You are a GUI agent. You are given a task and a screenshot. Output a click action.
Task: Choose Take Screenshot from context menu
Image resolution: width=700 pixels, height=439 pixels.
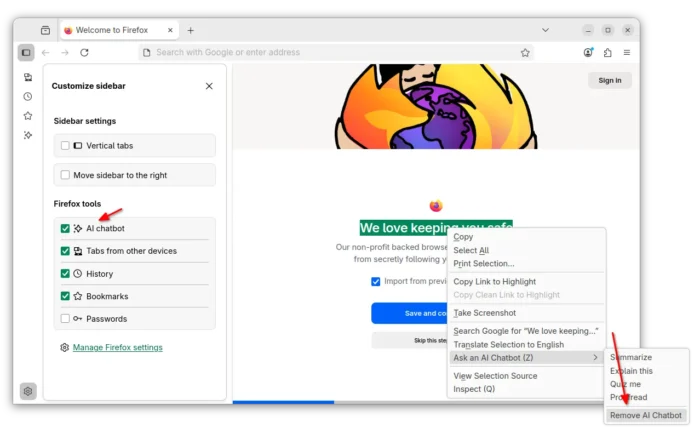click(x=485, y=313)
